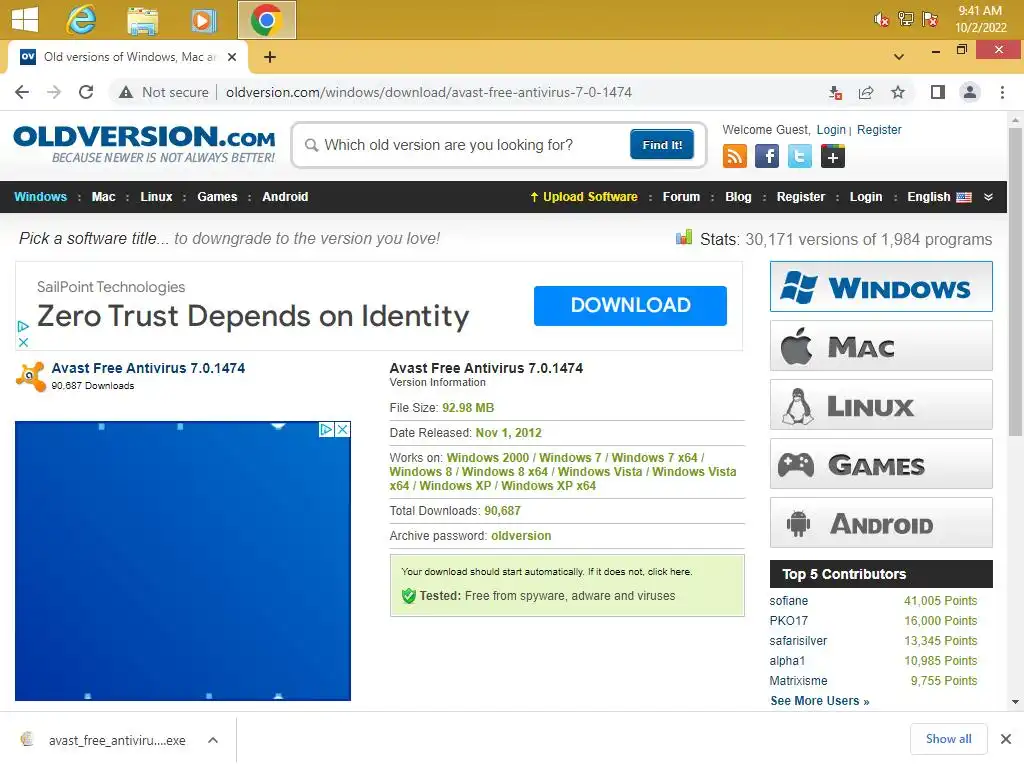This screenshot has width=1024, height=768.
Task: Open the Games nav menu item
Action: [217, 197]
